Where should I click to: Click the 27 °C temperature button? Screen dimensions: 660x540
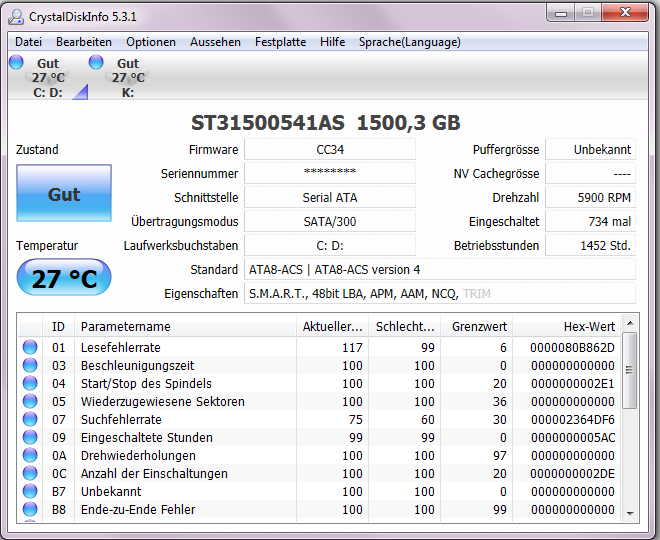64,278
